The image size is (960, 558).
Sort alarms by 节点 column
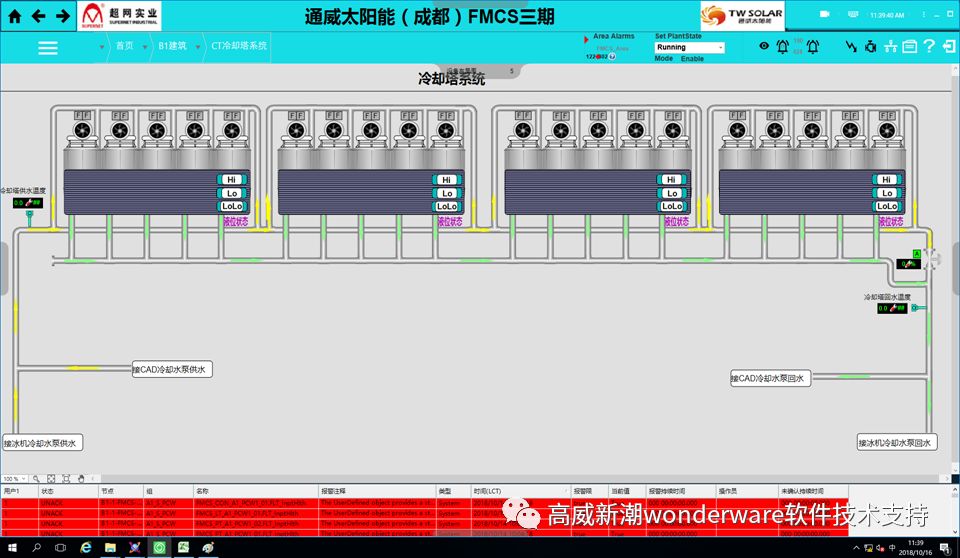pos(121,491)
